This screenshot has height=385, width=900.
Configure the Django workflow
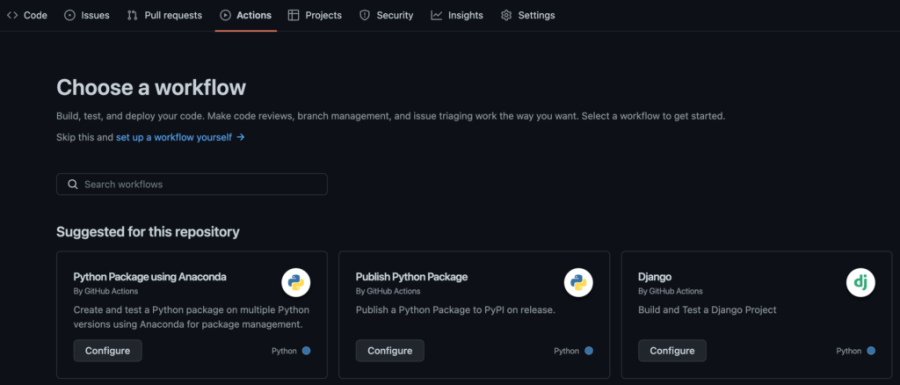[x=672, y=351]
